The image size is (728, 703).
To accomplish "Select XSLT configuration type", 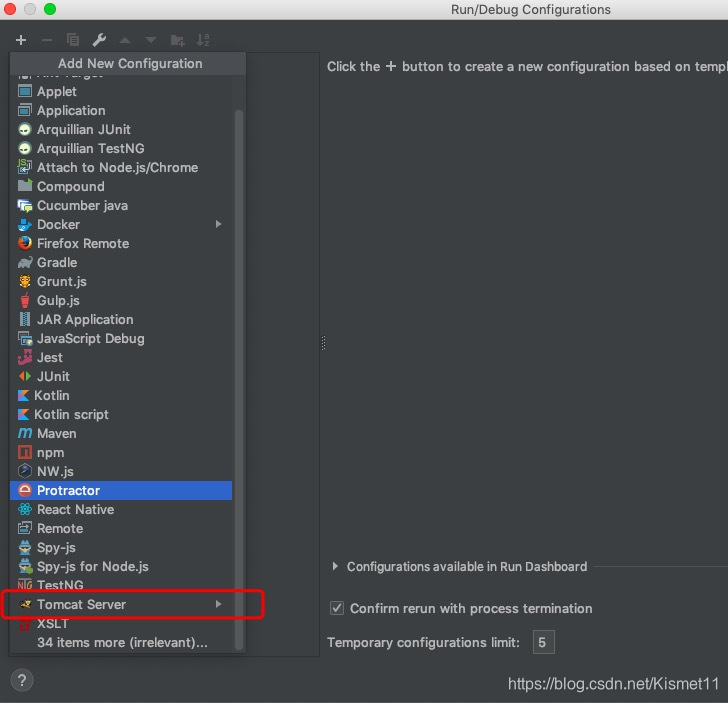I will point(121,624).
